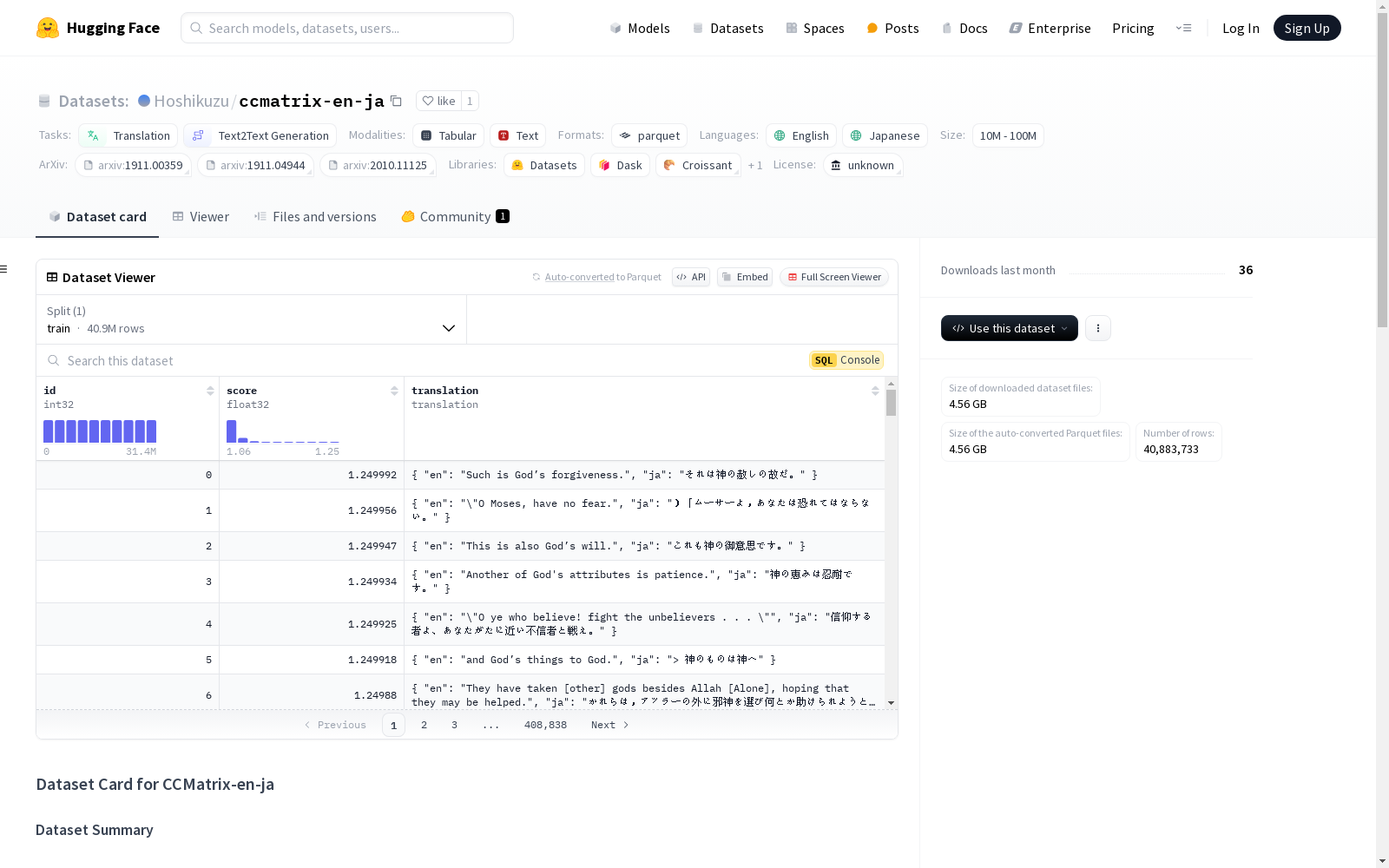
Task: Open Spaces in top navigation
Action: pos(814,28)
